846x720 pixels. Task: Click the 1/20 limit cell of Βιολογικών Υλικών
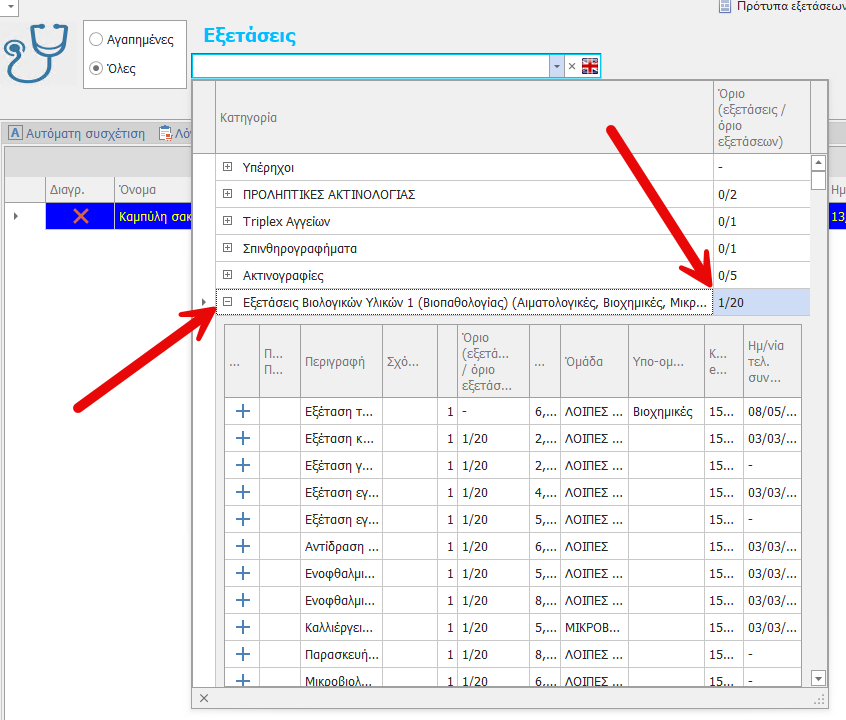click(761, 302)
